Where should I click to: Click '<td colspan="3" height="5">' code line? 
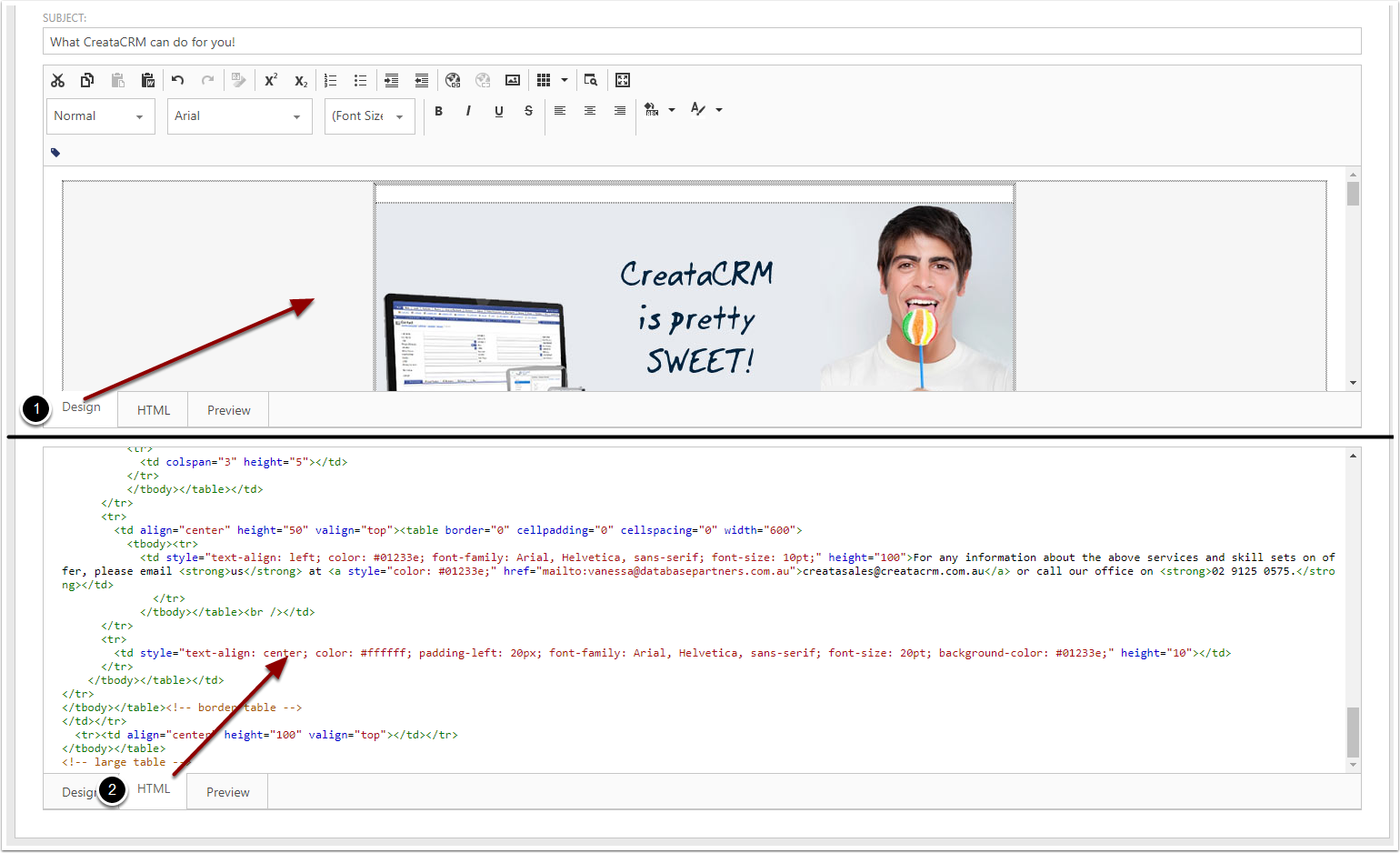click(244, 462)
